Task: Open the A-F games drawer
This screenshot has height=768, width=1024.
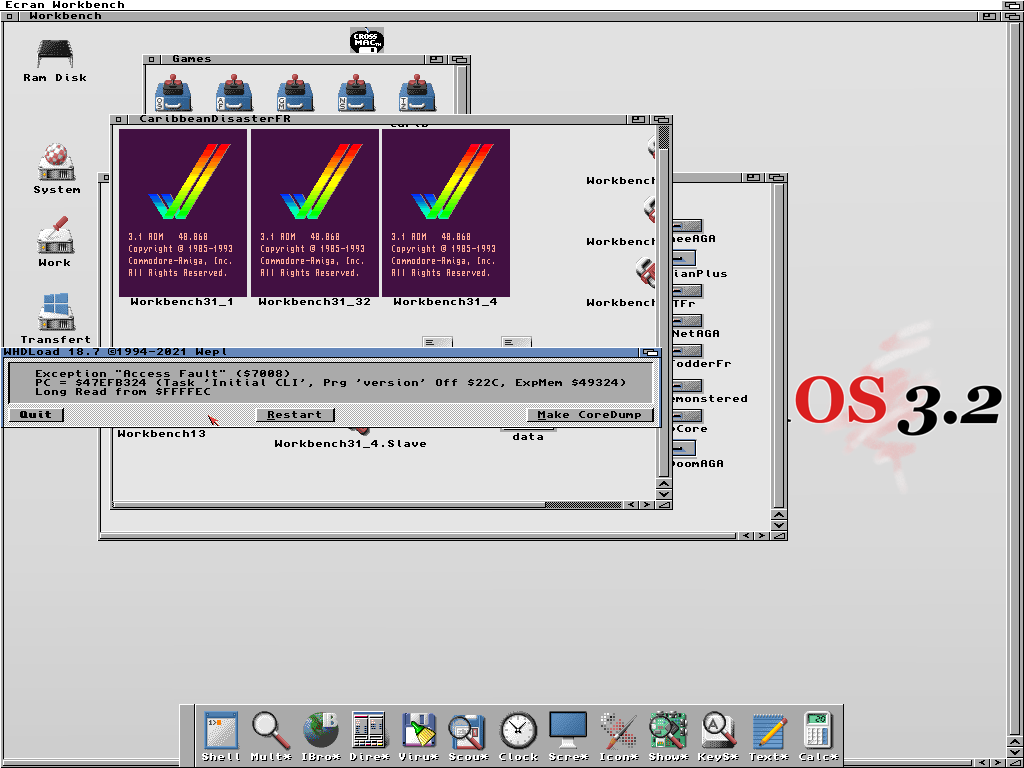Action: [234, 93]
